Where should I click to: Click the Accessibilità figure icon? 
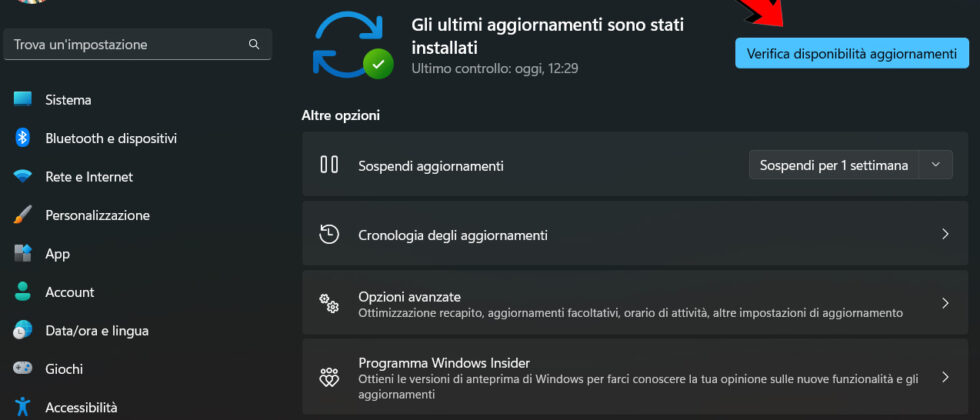[22, 407]
